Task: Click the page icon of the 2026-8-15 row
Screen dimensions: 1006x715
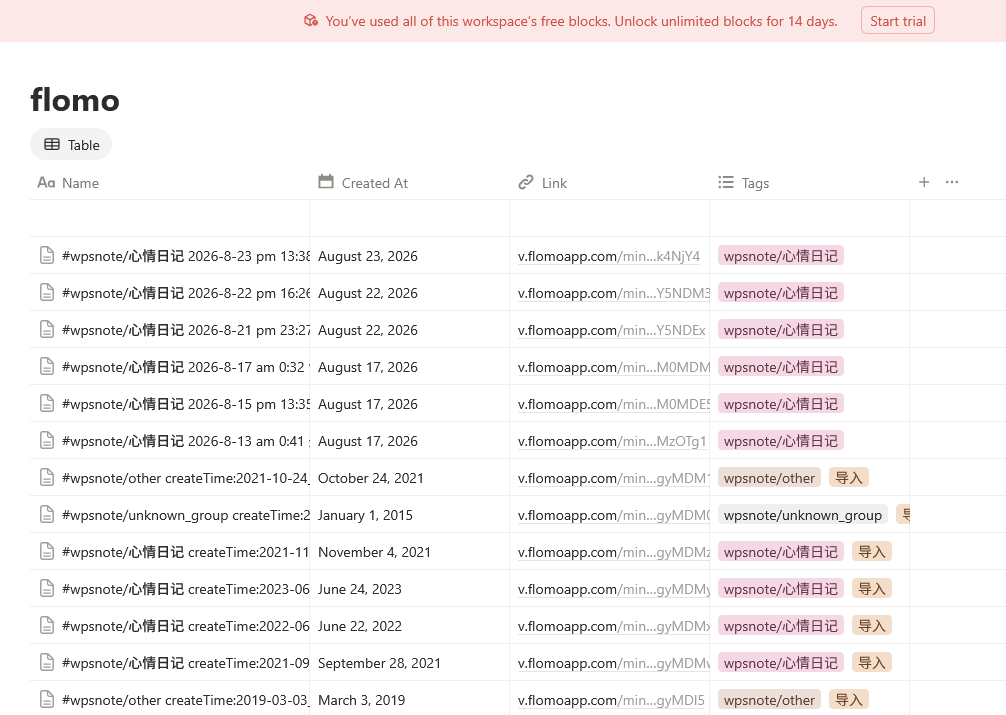Action: click(47, 404)
